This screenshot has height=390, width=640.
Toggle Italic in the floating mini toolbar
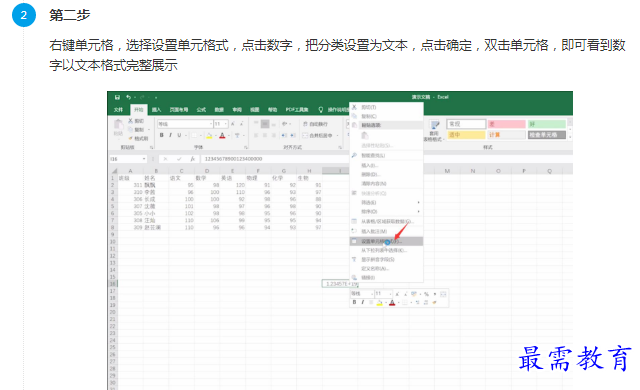(362, 302)
